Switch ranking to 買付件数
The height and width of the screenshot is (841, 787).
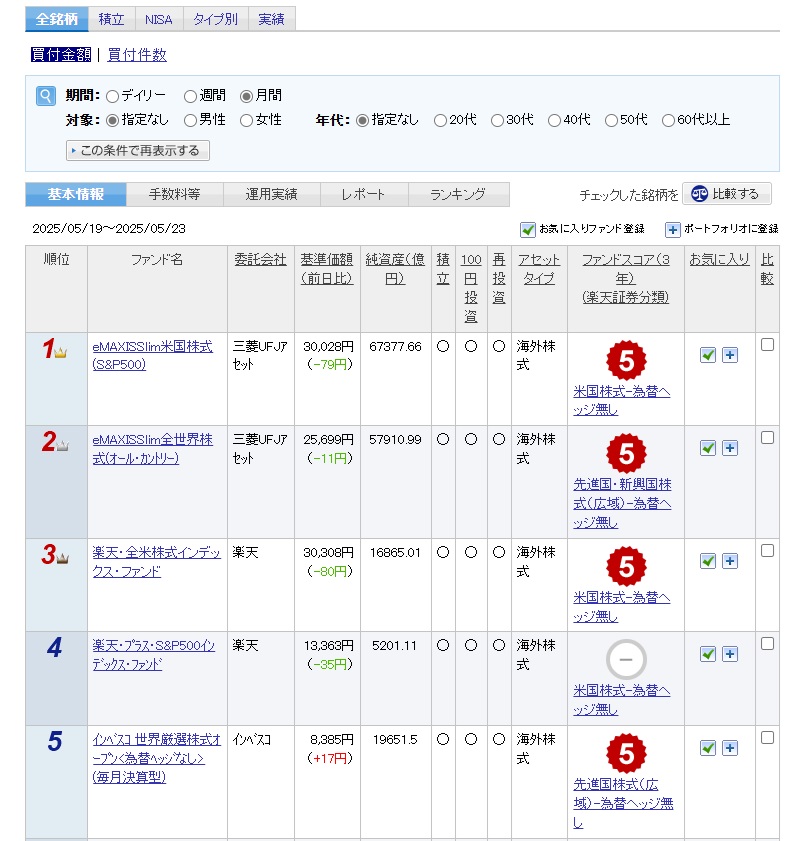[x=137, y=55]
